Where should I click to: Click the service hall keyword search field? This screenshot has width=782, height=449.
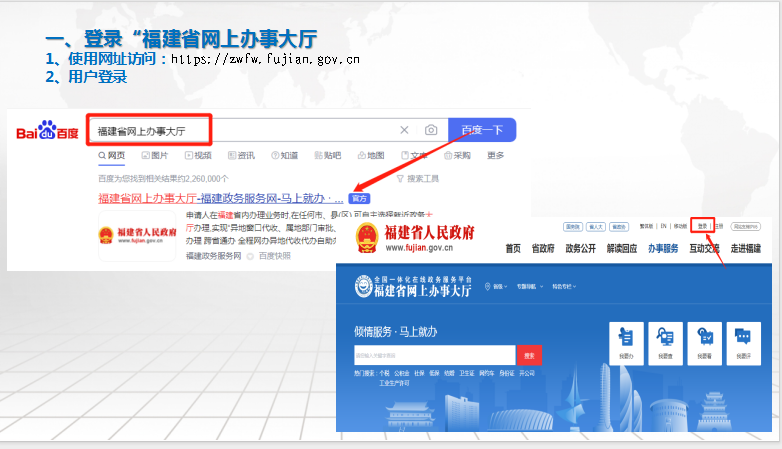pos(434,355)
